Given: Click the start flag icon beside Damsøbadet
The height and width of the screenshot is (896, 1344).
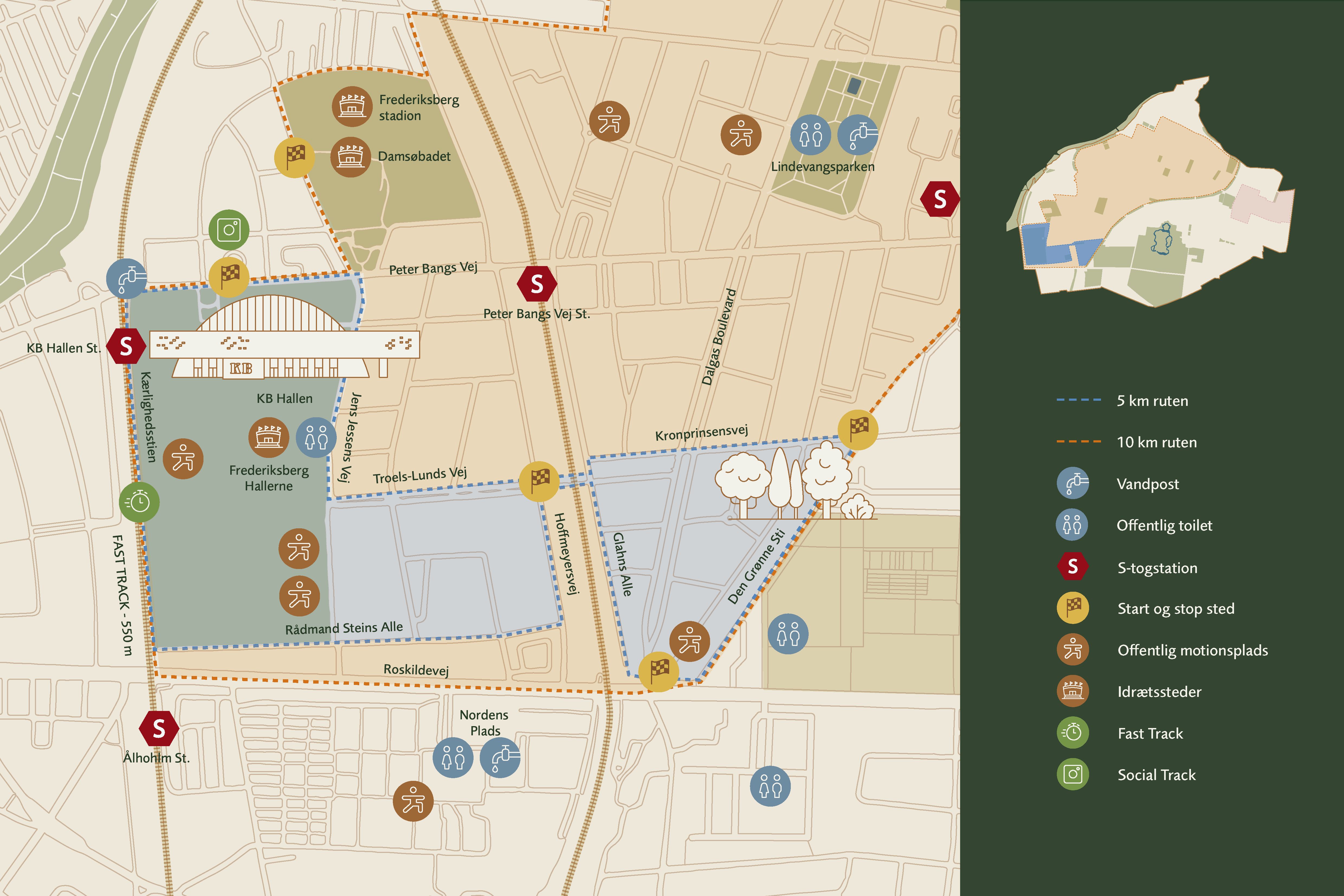Looking at the screenshot, I should click(x=295, y=157).
